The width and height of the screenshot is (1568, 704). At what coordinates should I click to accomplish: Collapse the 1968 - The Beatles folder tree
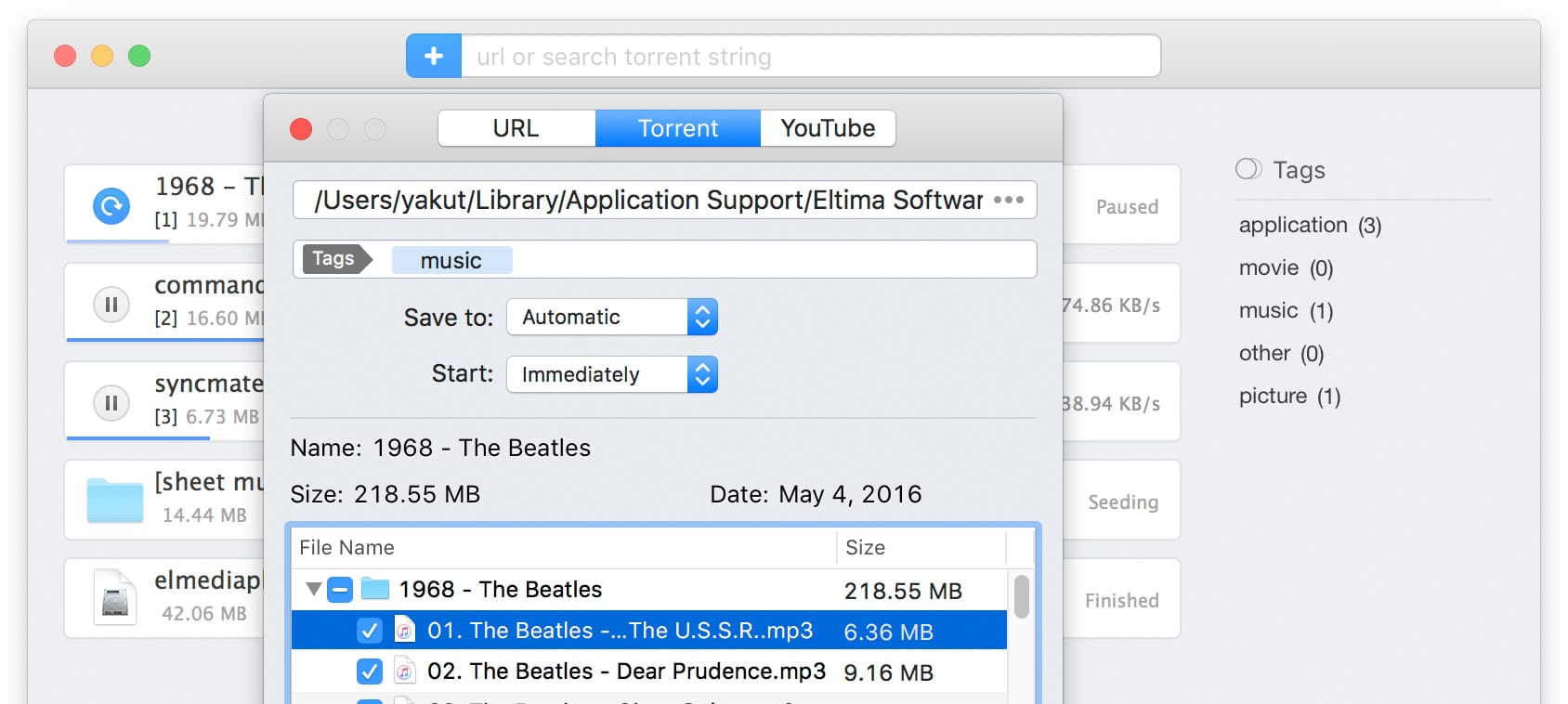(313, 589)
